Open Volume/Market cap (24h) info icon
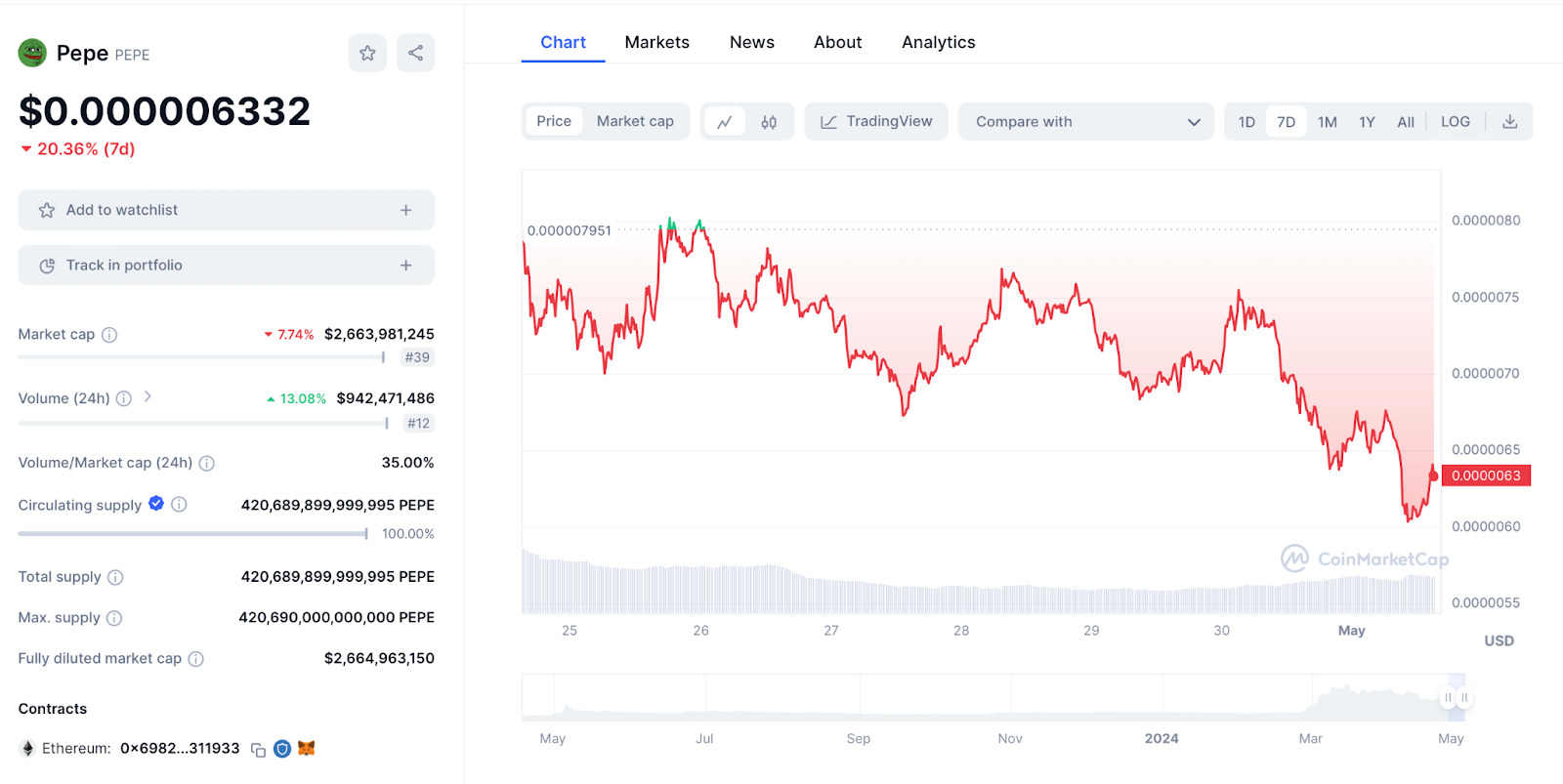1563x784 pixels. (207, 464)
